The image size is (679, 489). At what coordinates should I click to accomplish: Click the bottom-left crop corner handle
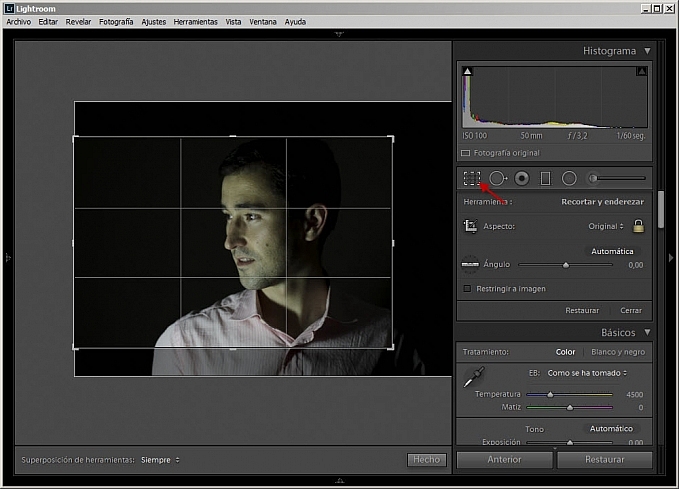[x=75, y=347]
